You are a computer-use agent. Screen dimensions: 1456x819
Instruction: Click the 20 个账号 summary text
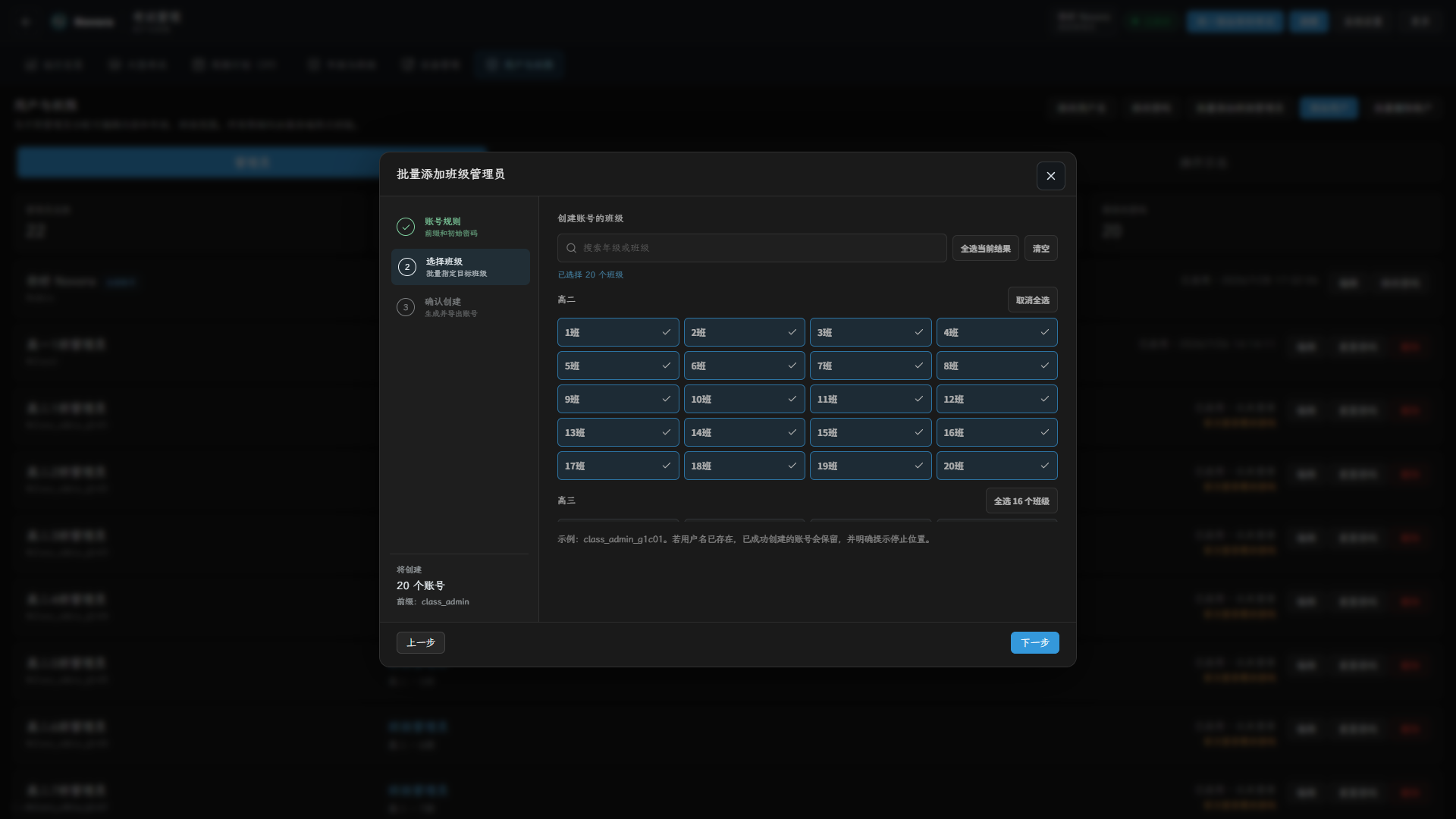(x=420, y=585)
